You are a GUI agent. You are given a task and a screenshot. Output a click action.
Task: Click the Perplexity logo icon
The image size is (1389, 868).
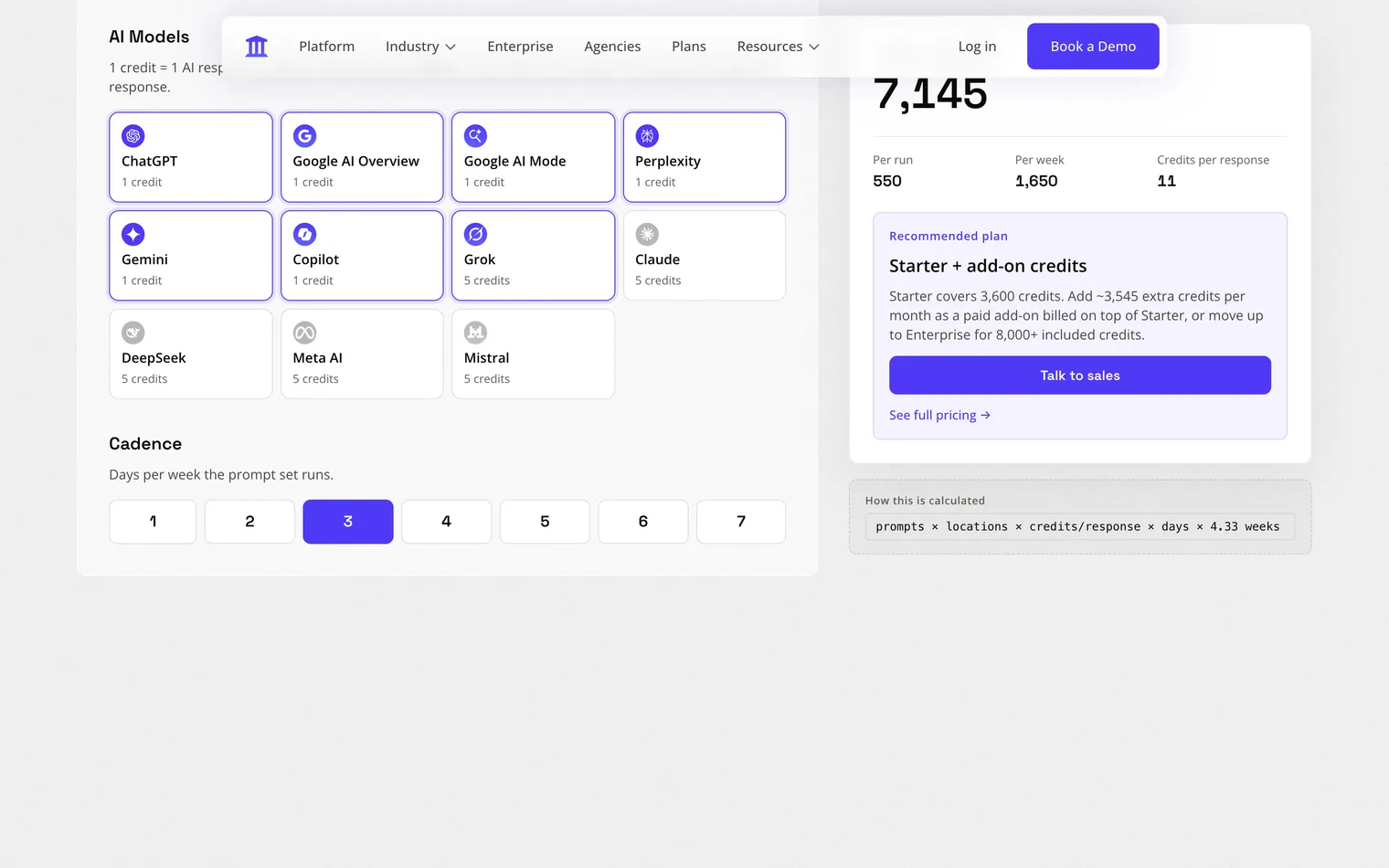647,136
